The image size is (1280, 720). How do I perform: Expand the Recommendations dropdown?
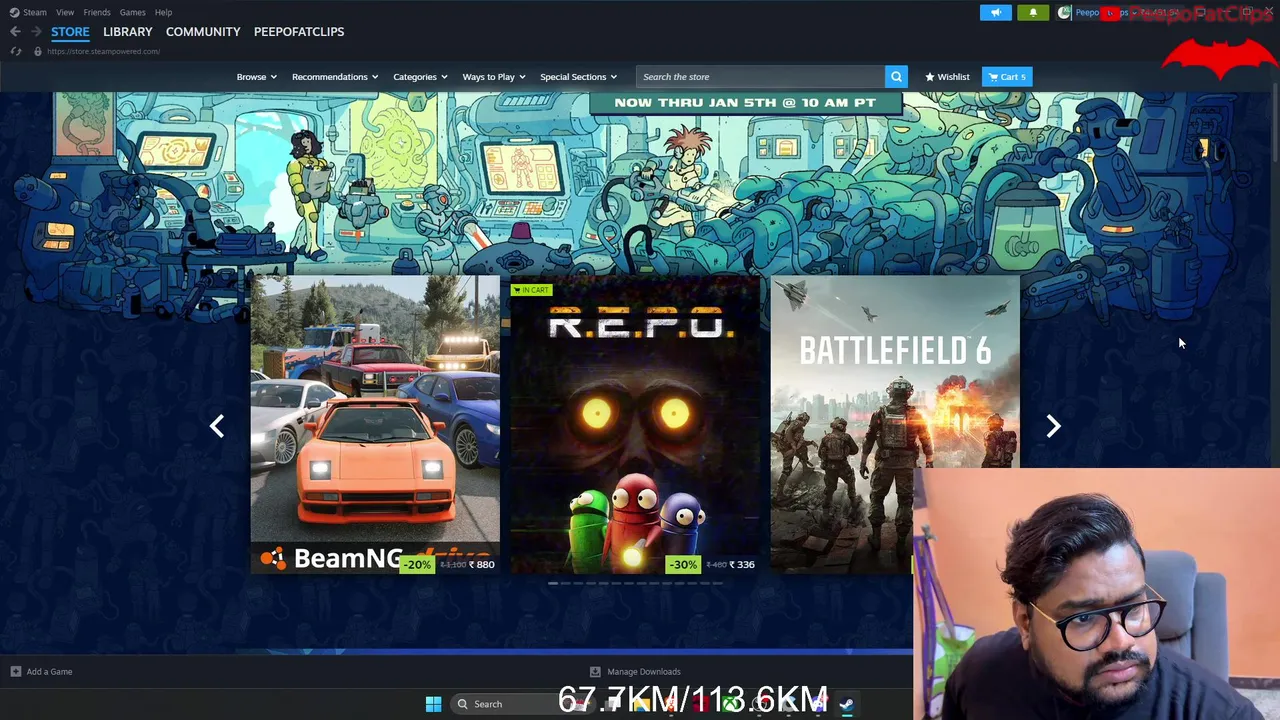335,77
